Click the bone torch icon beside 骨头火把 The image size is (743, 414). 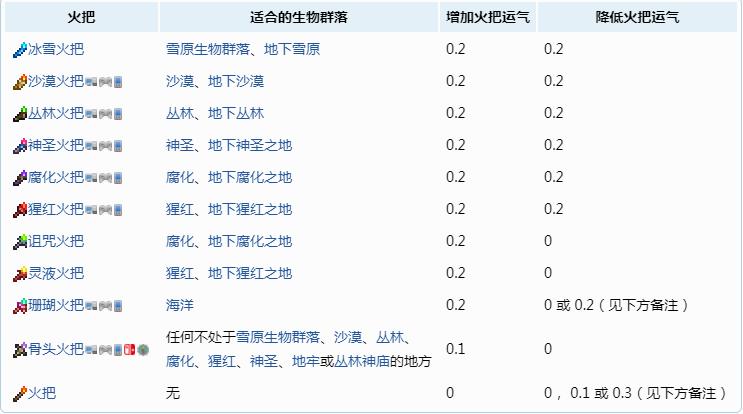[x=20, y=349]
